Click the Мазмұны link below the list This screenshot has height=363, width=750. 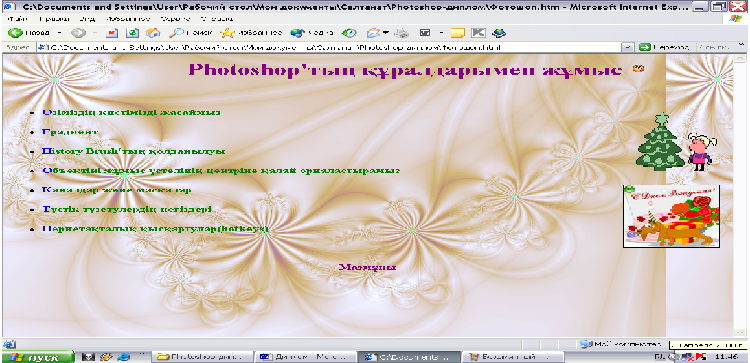coord(368,267)
